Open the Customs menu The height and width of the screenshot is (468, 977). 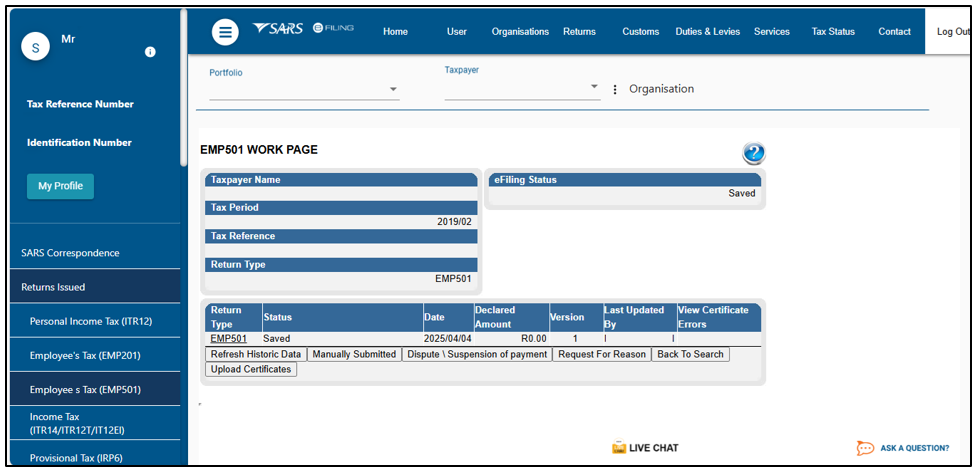[x=641, y=32]
